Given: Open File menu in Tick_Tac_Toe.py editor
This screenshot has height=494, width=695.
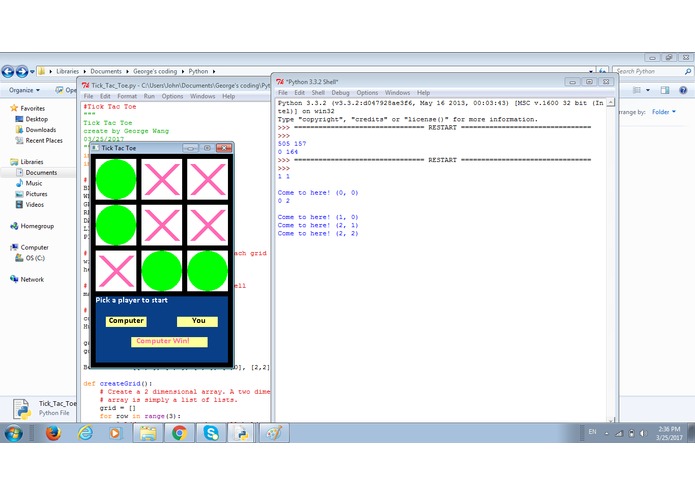Looking at the screenshot, I should 89,96.
